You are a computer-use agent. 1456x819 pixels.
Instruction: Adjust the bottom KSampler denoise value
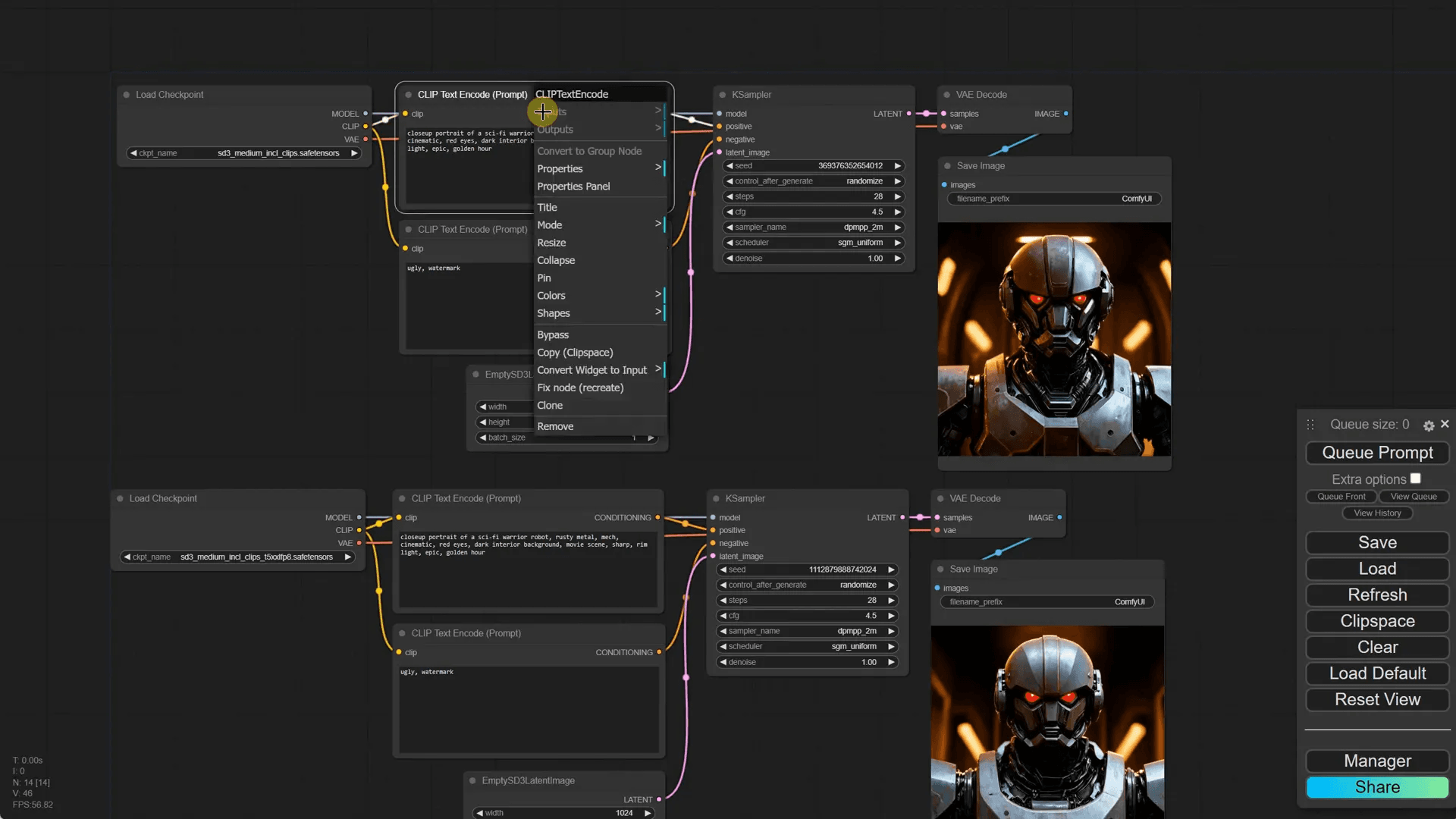click(805, 662)
